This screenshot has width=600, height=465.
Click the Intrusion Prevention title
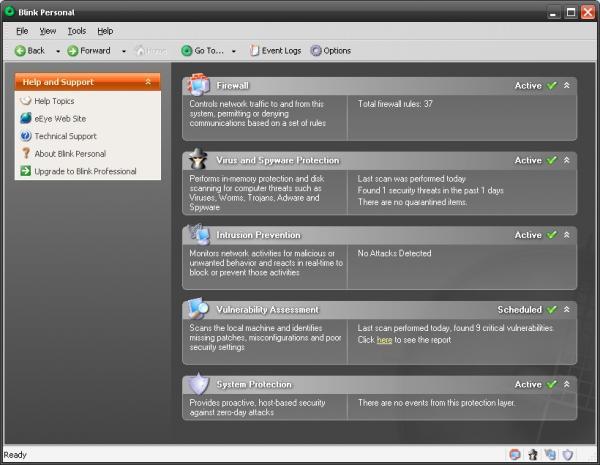pyautogui.click(x=258, y=235)
